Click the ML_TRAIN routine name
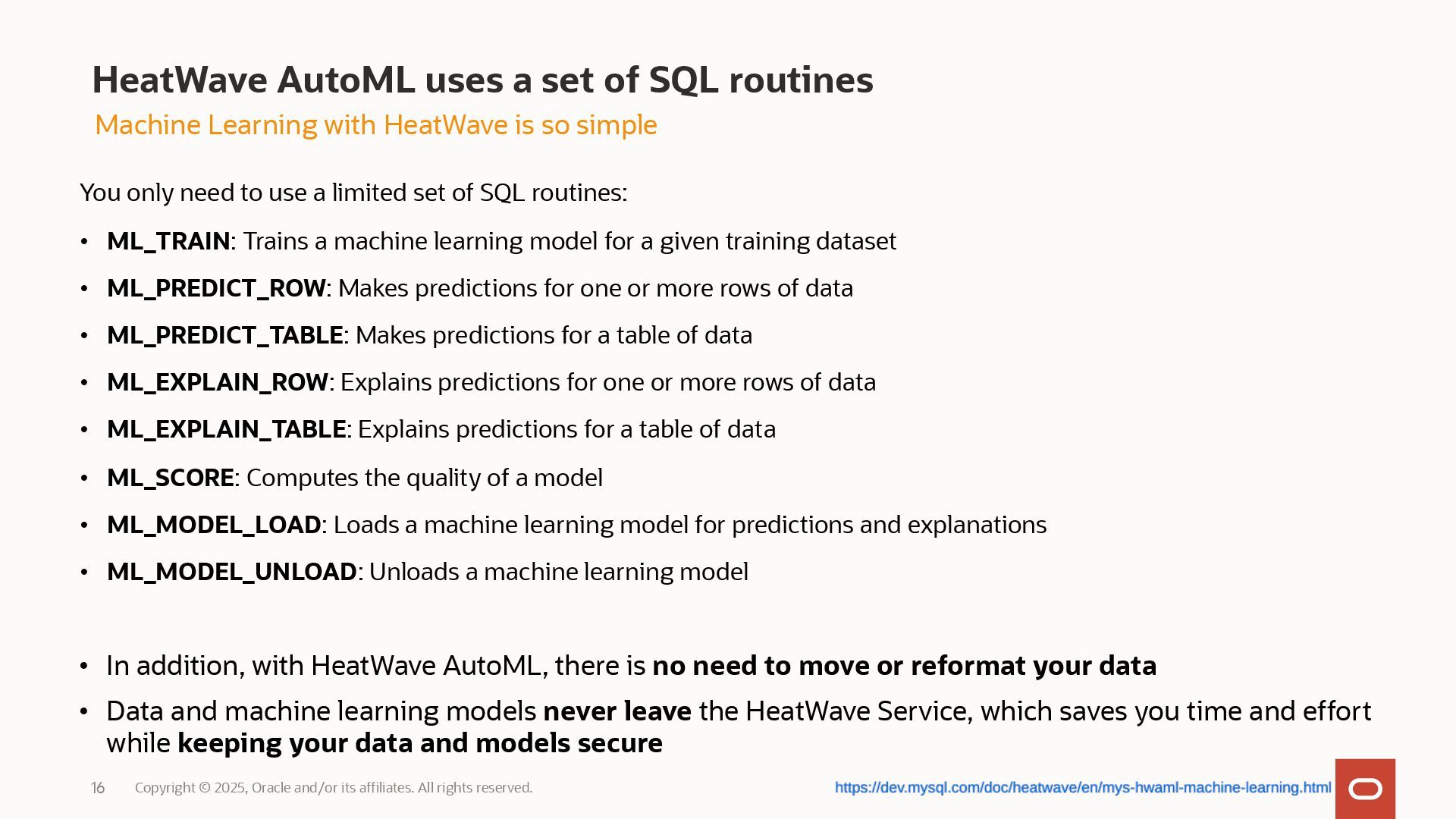Viewport: 1456px width, 819px height. [x=168, y=241]
